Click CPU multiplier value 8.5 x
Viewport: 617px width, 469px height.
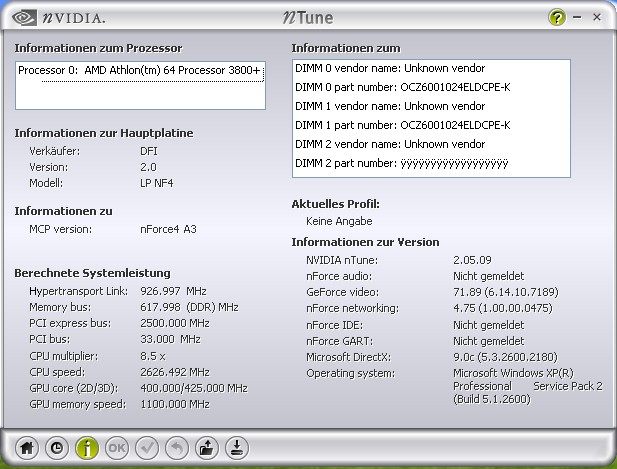(153, 356)
